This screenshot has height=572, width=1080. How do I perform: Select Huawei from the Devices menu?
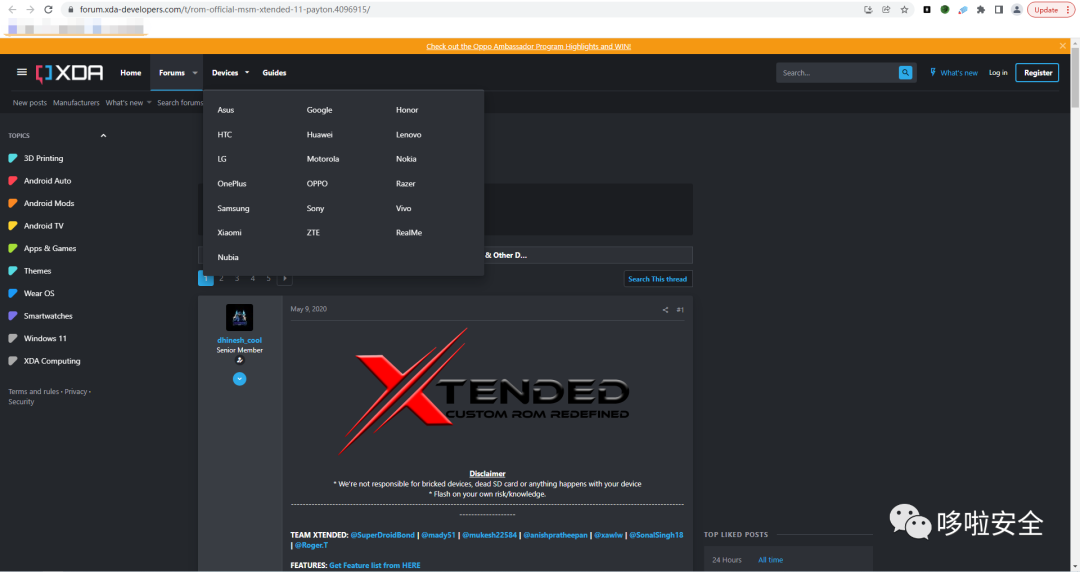320,135
